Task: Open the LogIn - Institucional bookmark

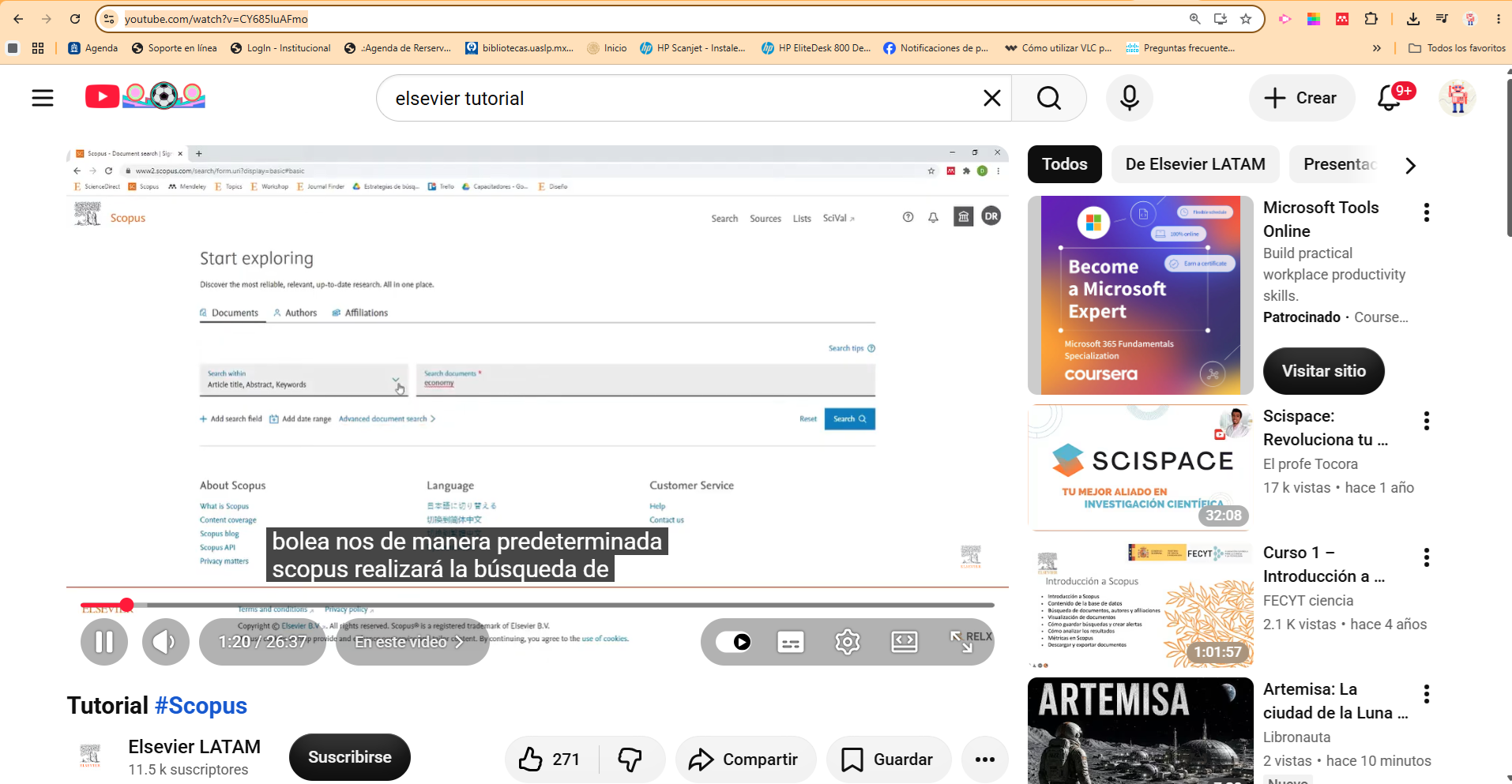Action: 280,48
